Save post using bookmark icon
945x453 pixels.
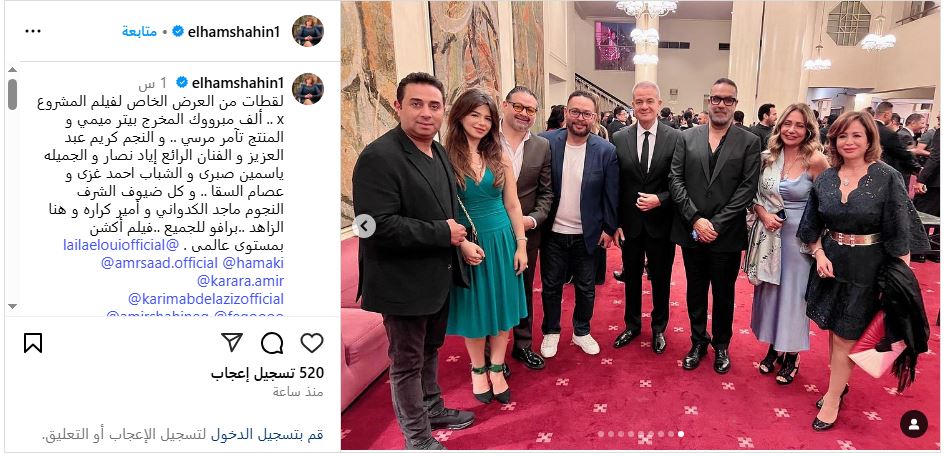[33, 343]
